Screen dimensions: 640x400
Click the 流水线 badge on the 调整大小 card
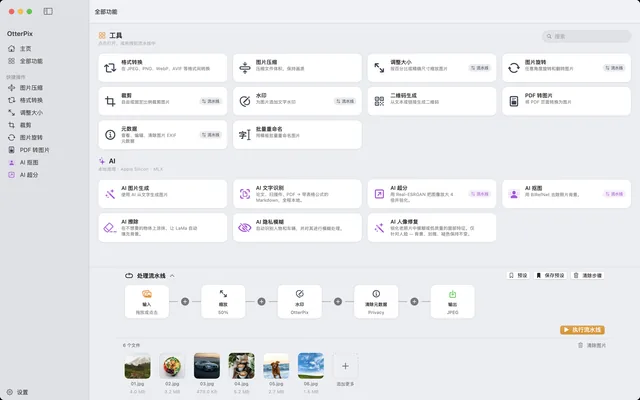(479, 68)
